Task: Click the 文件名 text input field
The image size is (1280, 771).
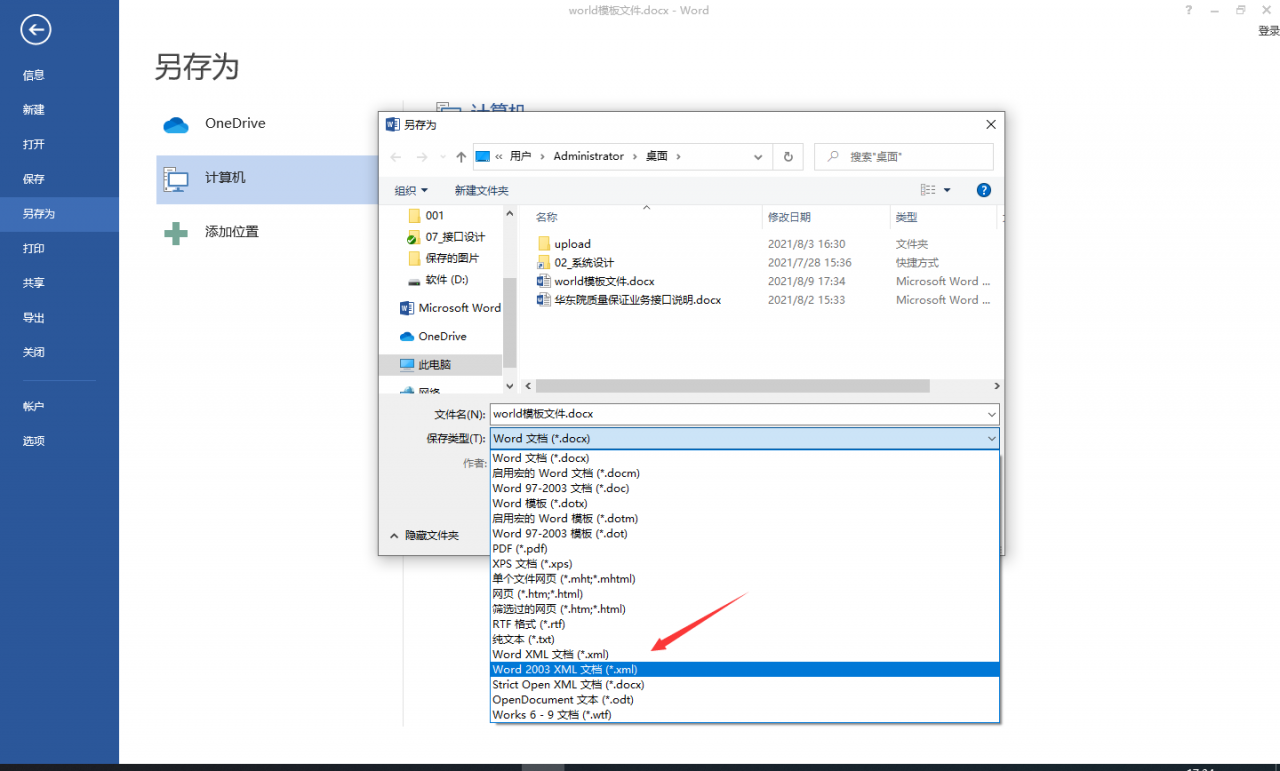Action: click(x=738, y=414)
